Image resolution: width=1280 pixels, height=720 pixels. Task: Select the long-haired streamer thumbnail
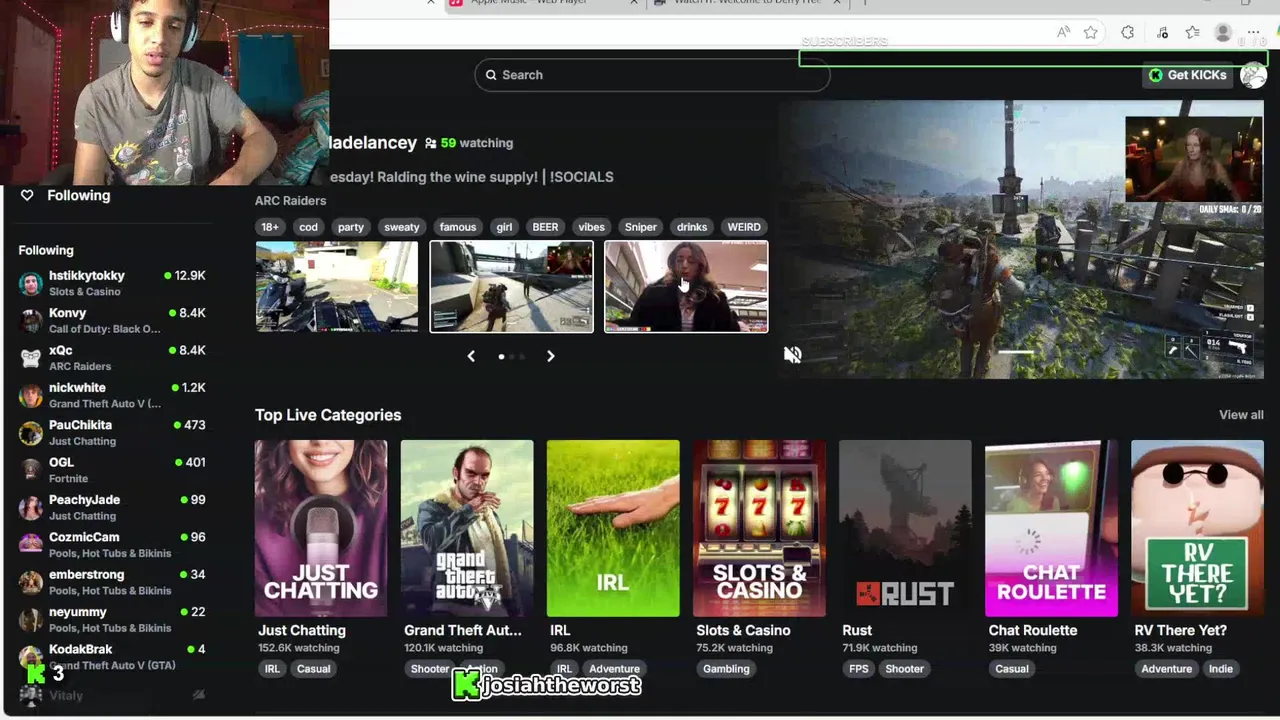[x=686, y=286]
